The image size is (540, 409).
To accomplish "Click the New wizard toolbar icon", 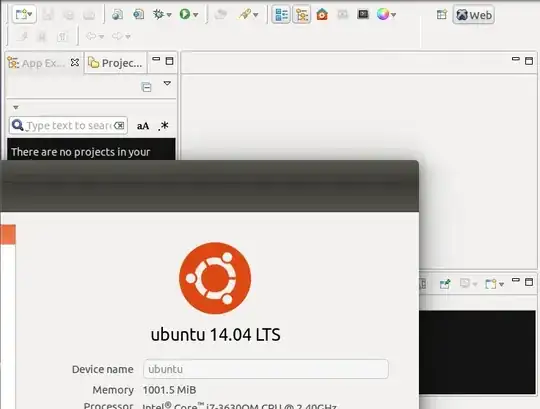I will coord(21,14).
